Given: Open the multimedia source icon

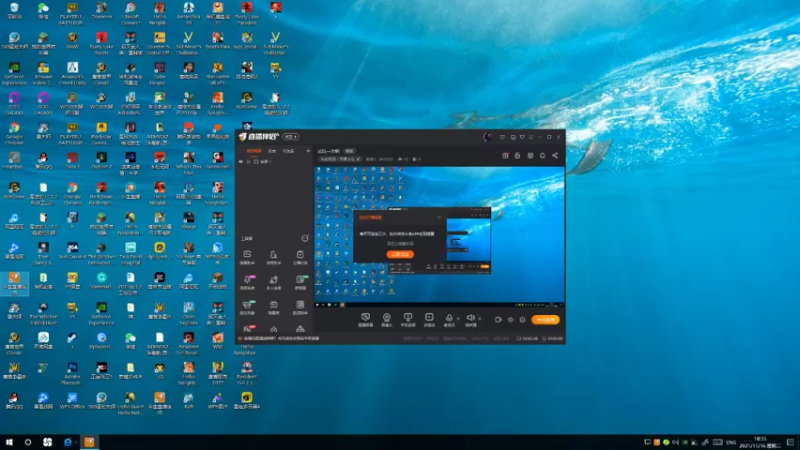Looking at the screenshot, I should coord(429,317).
